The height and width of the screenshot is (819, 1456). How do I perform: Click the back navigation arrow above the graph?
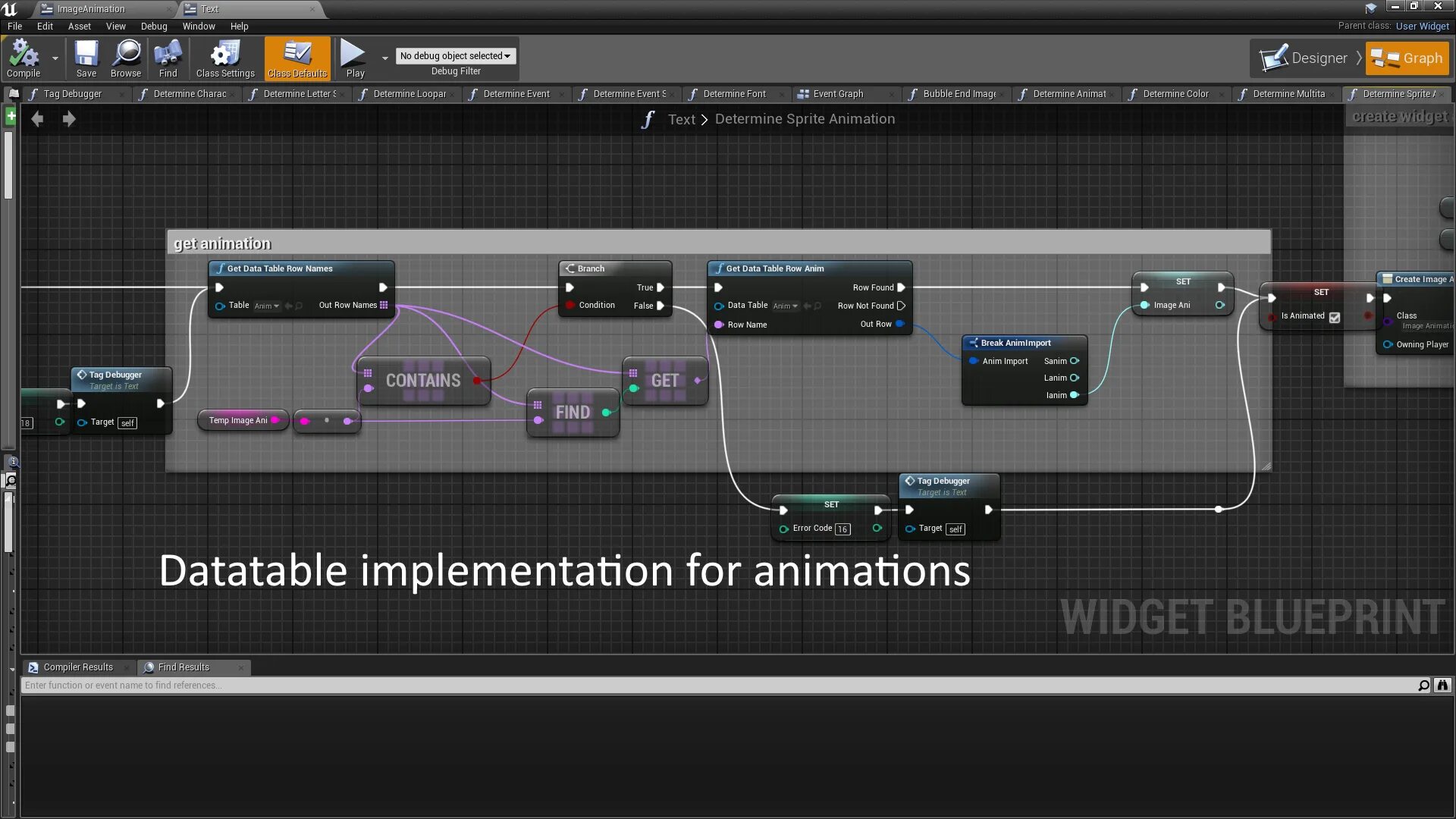pos(36,118)
